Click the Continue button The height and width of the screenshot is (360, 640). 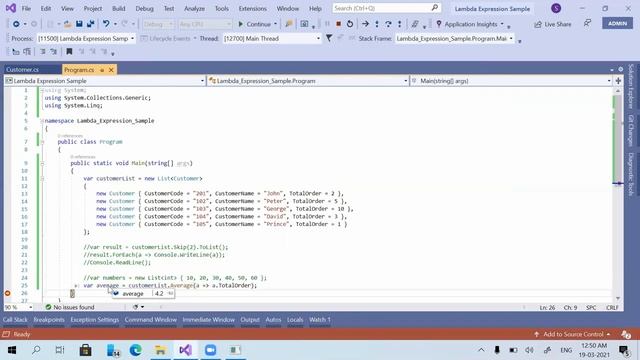255,24
